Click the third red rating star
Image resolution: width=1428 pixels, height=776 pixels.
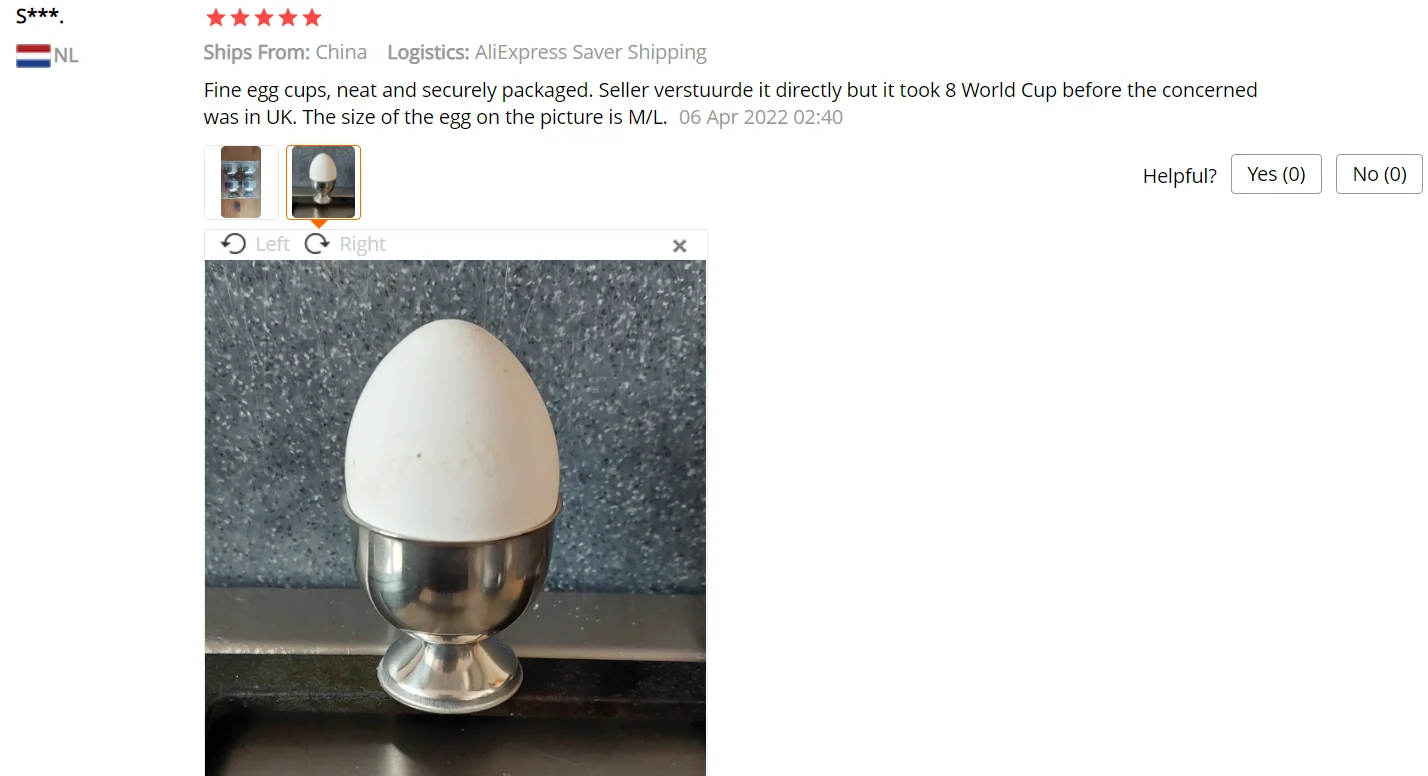(264, 17)
